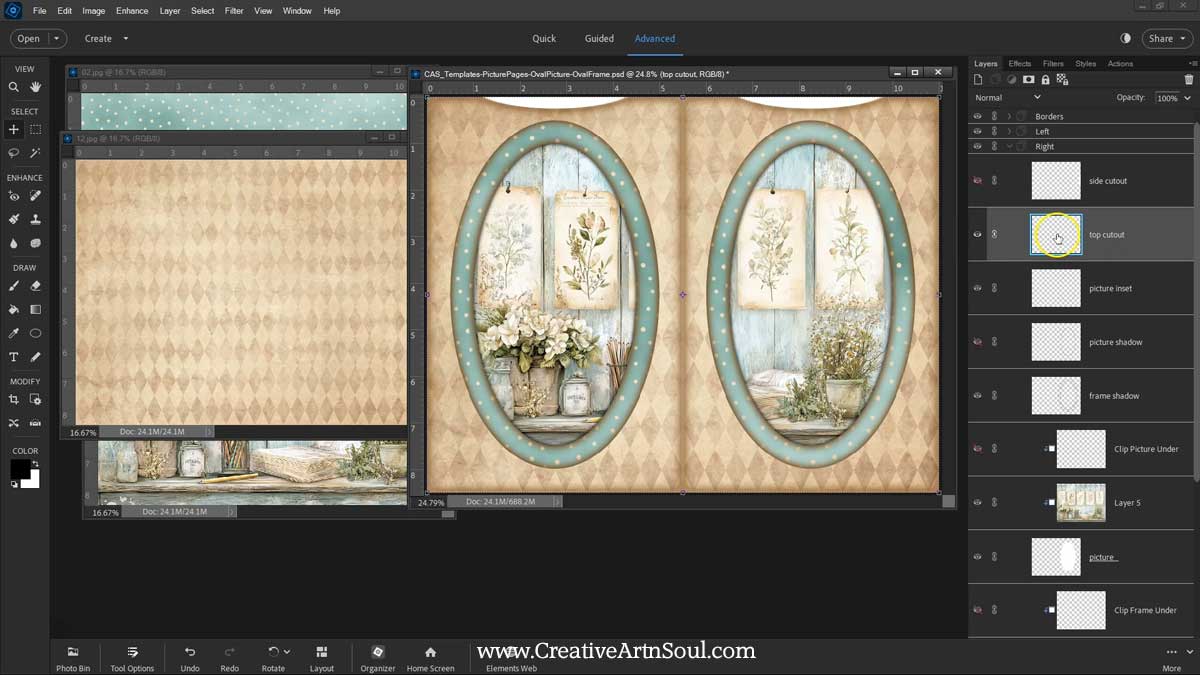Expand the Open button dropdown arrow

tap(55, 39)
